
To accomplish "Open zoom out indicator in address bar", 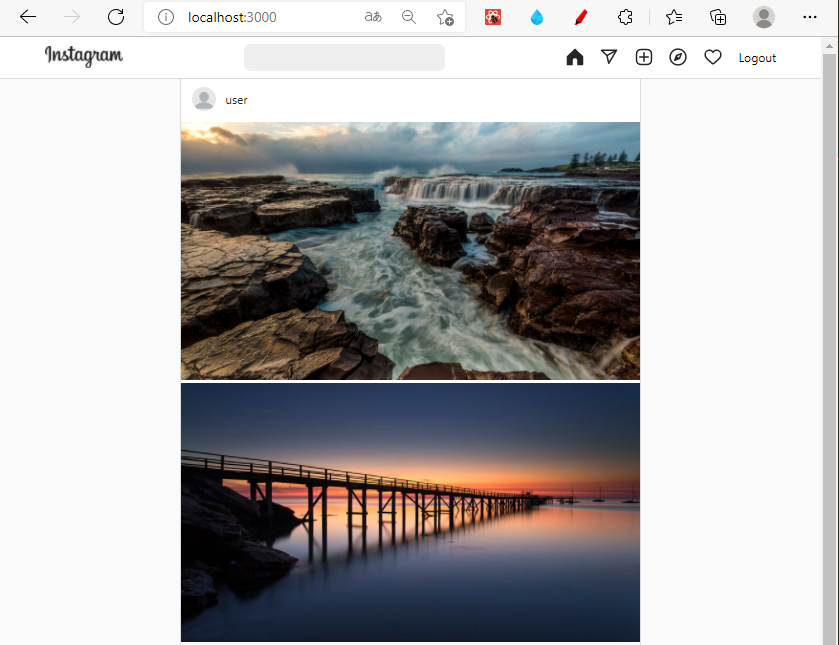I will click(x=409, y=17).
